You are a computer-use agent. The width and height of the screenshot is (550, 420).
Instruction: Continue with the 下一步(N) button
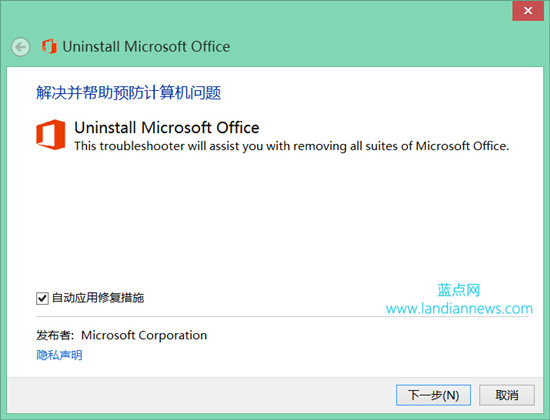click(x=433, y=395)
